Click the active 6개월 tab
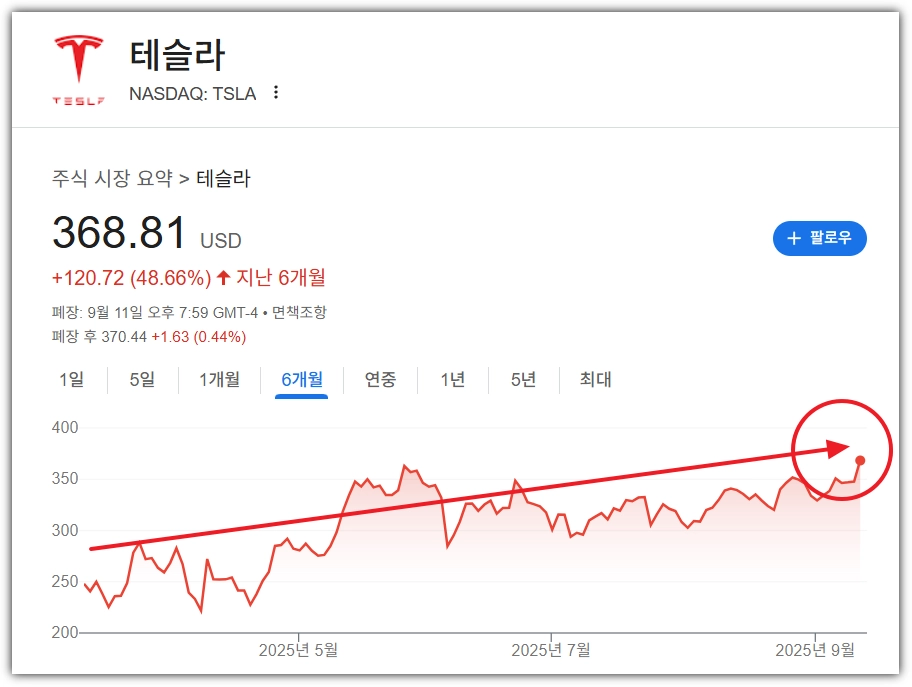912x687 pixels. point(302,380)
